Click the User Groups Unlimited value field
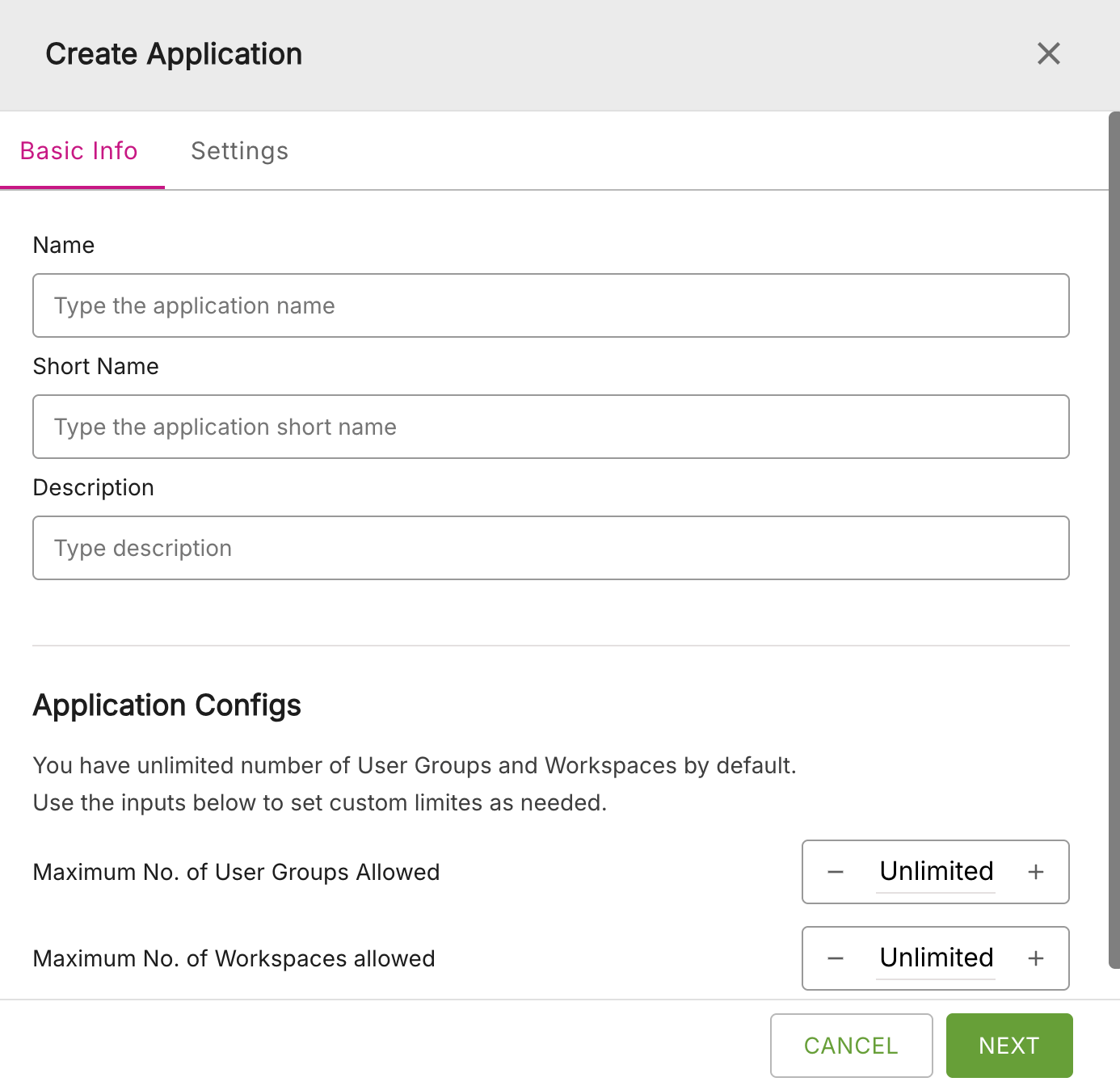Screen dimensions: 1120x1086 click(936, 872)
